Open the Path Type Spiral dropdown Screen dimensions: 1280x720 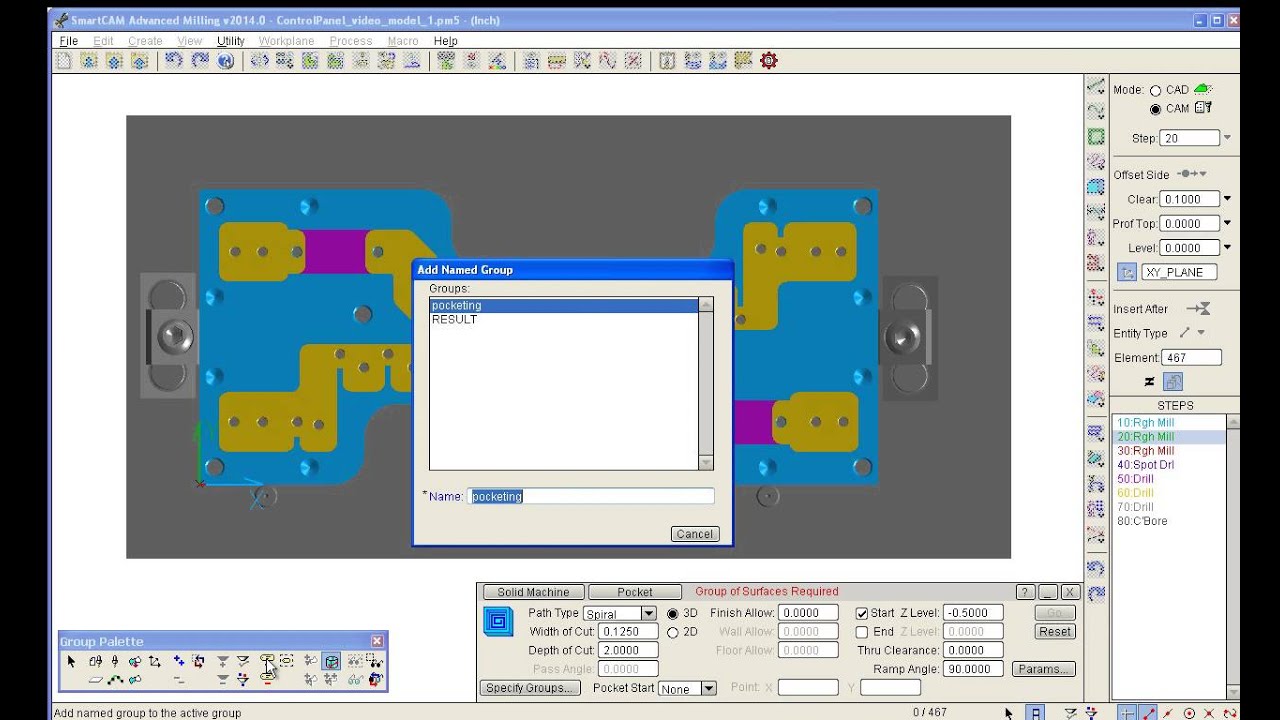(649, 613)
